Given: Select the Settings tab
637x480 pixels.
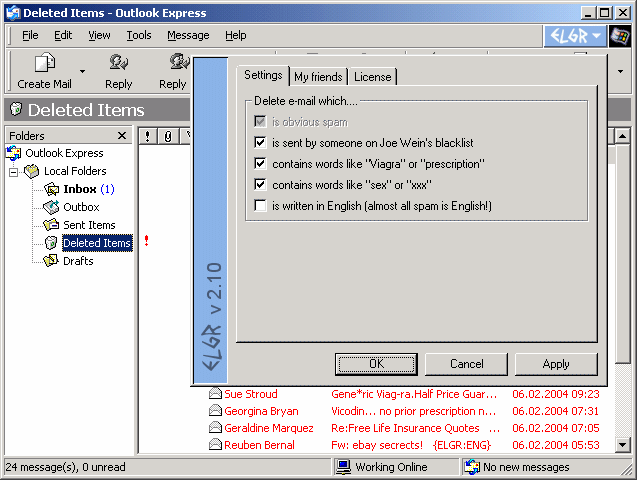Looking at the screenshot, I should click(263, 75).
